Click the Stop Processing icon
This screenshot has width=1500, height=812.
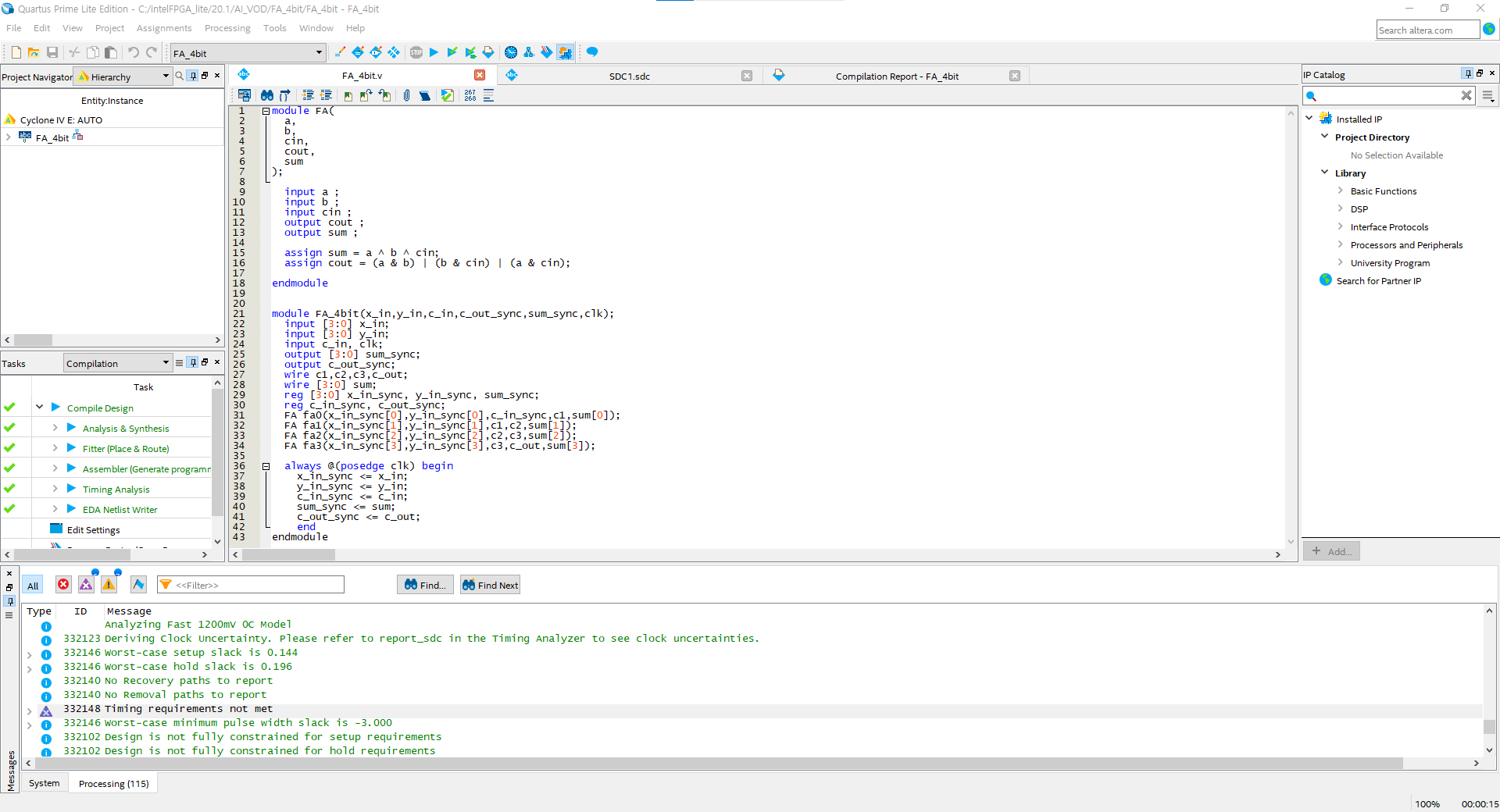(x=416, y=52)
